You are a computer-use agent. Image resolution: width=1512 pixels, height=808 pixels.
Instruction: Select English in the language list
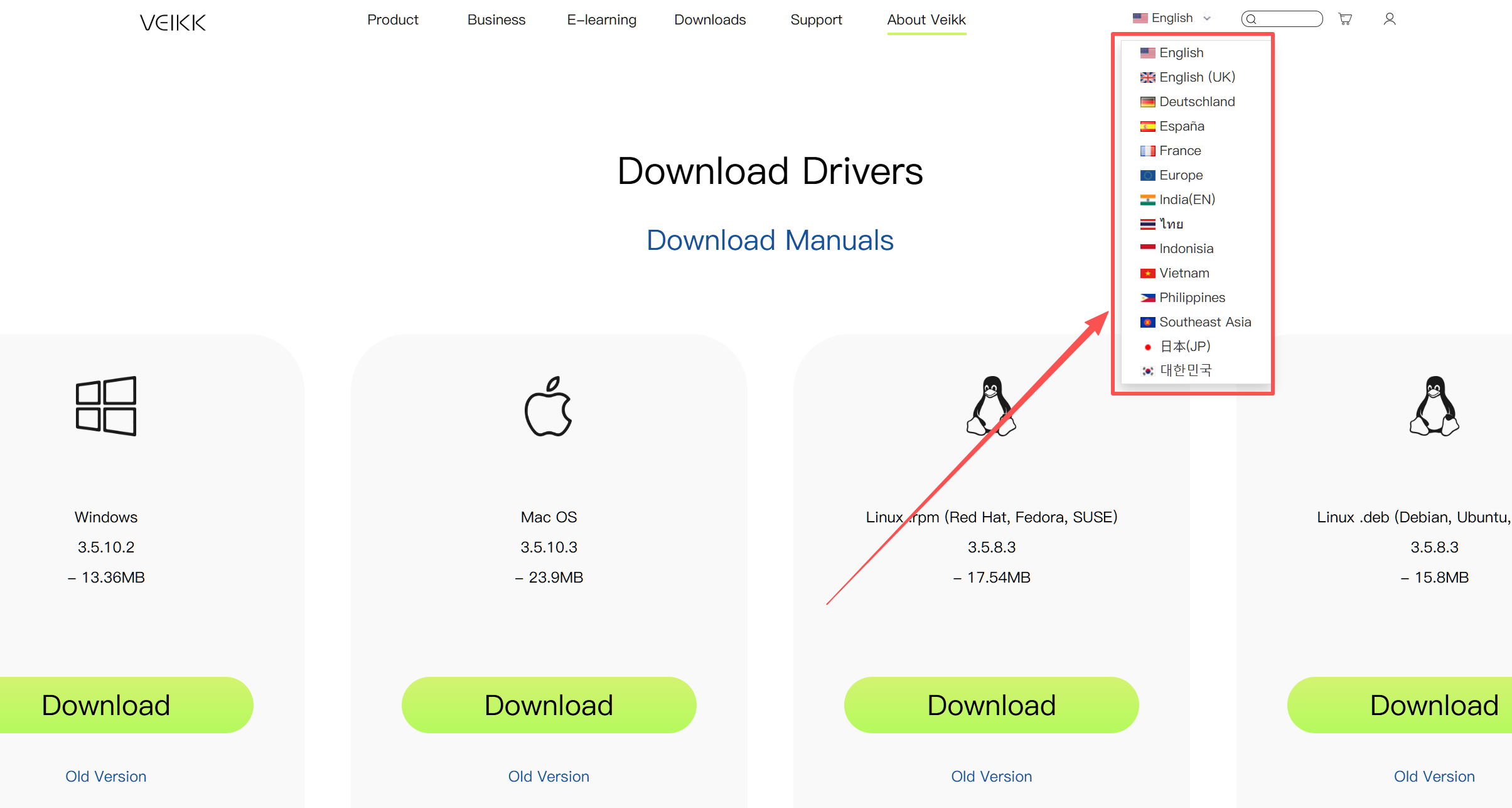point(1181,53)
